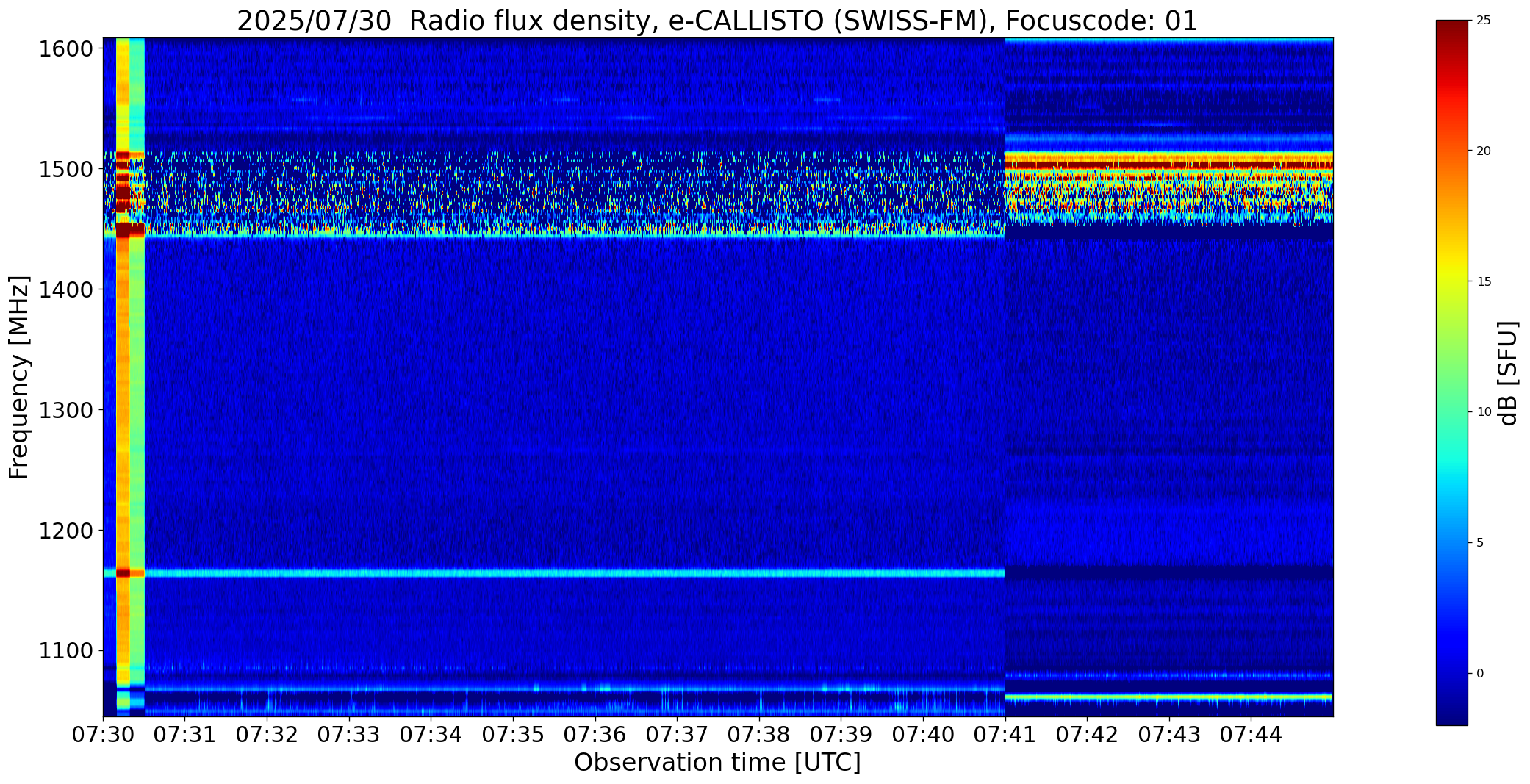Click the 07:40 time tick label
The width and height of the screenshot is (1530, 784).
[x=924, y=734]
